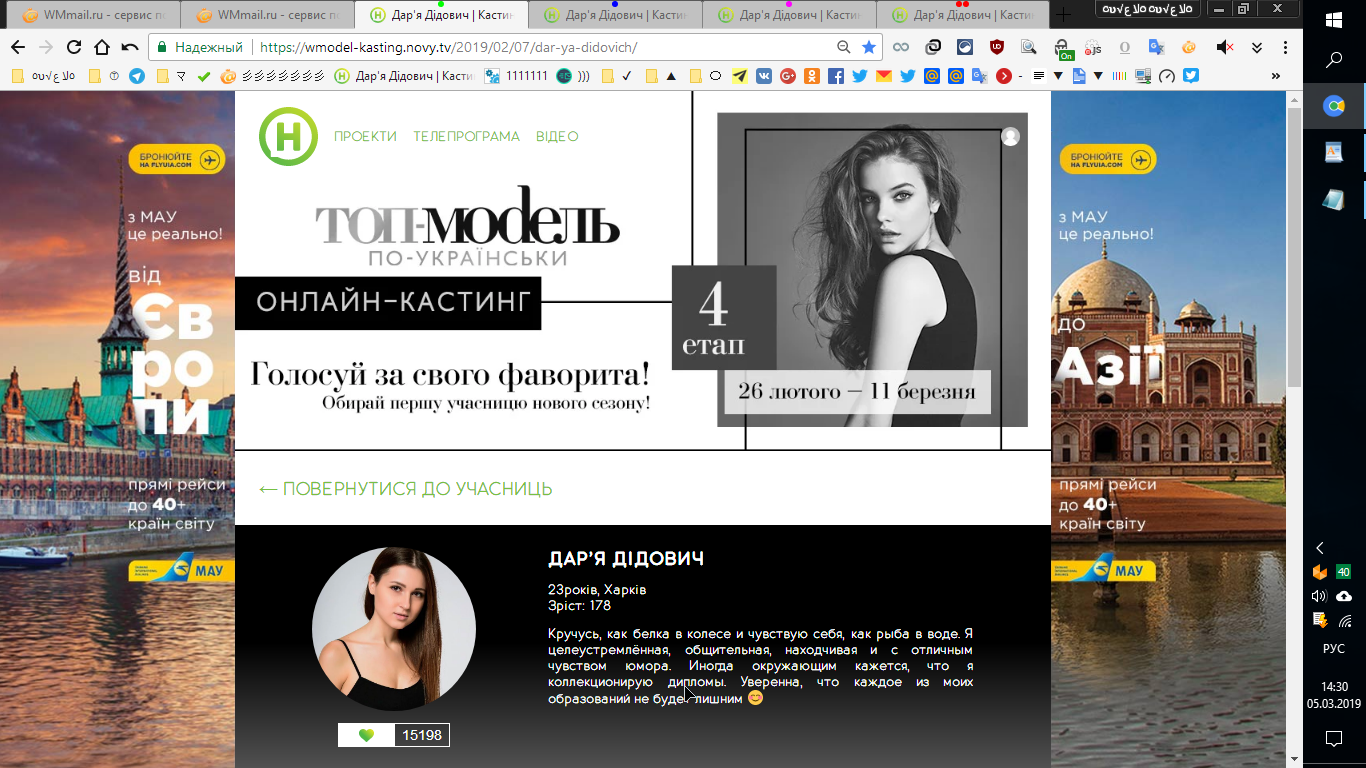Click the zoom magnifier in address bar

click(x=844, y=47)
